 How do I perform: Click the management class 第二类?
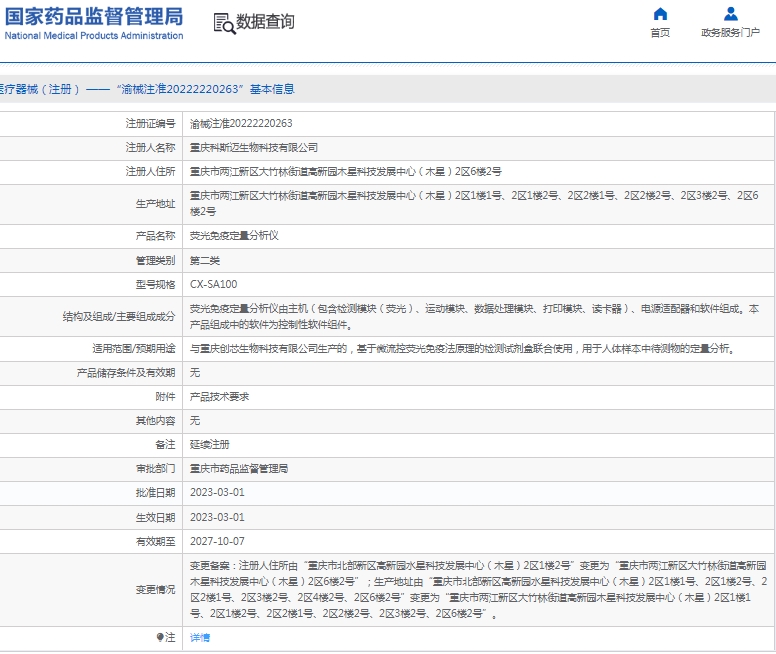point(205,260)
